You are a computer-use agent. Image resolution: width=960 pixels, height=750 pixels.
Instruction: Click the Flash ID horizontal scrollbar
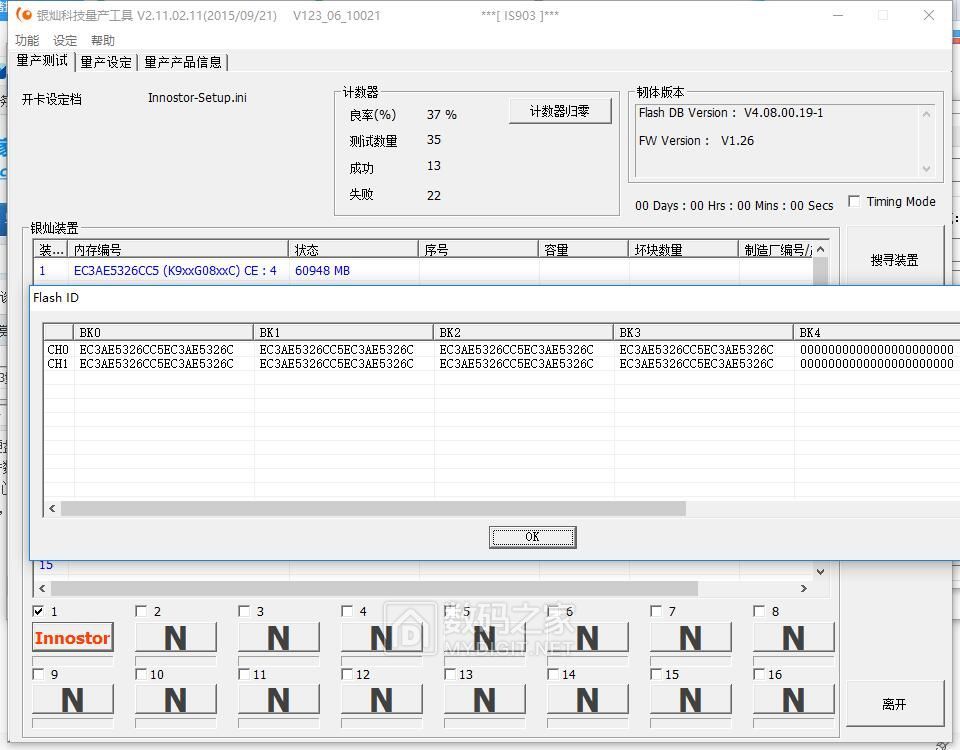pos(372,509)
